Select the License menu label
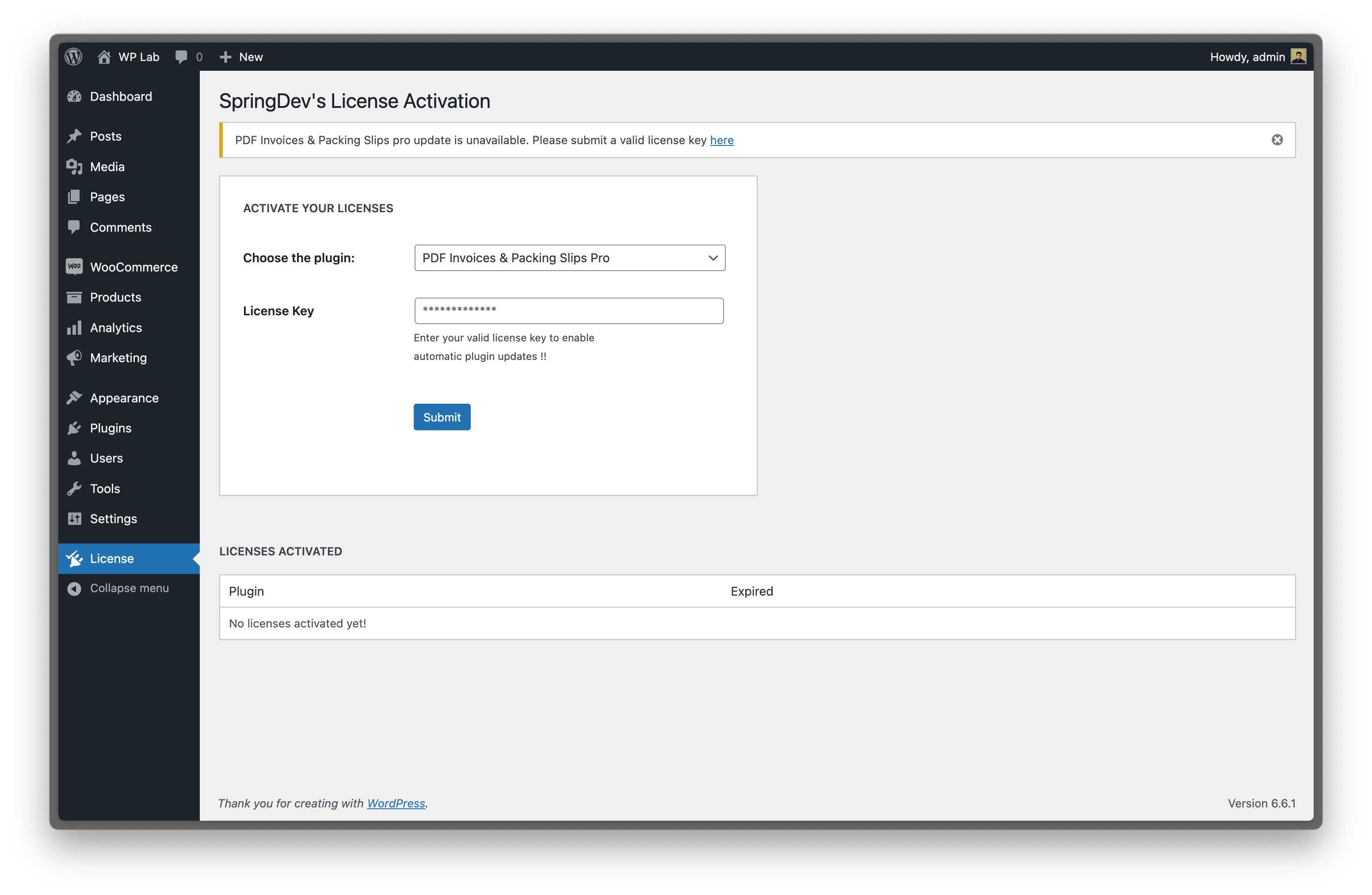1372x895 pixels. (x=112, y=558)
